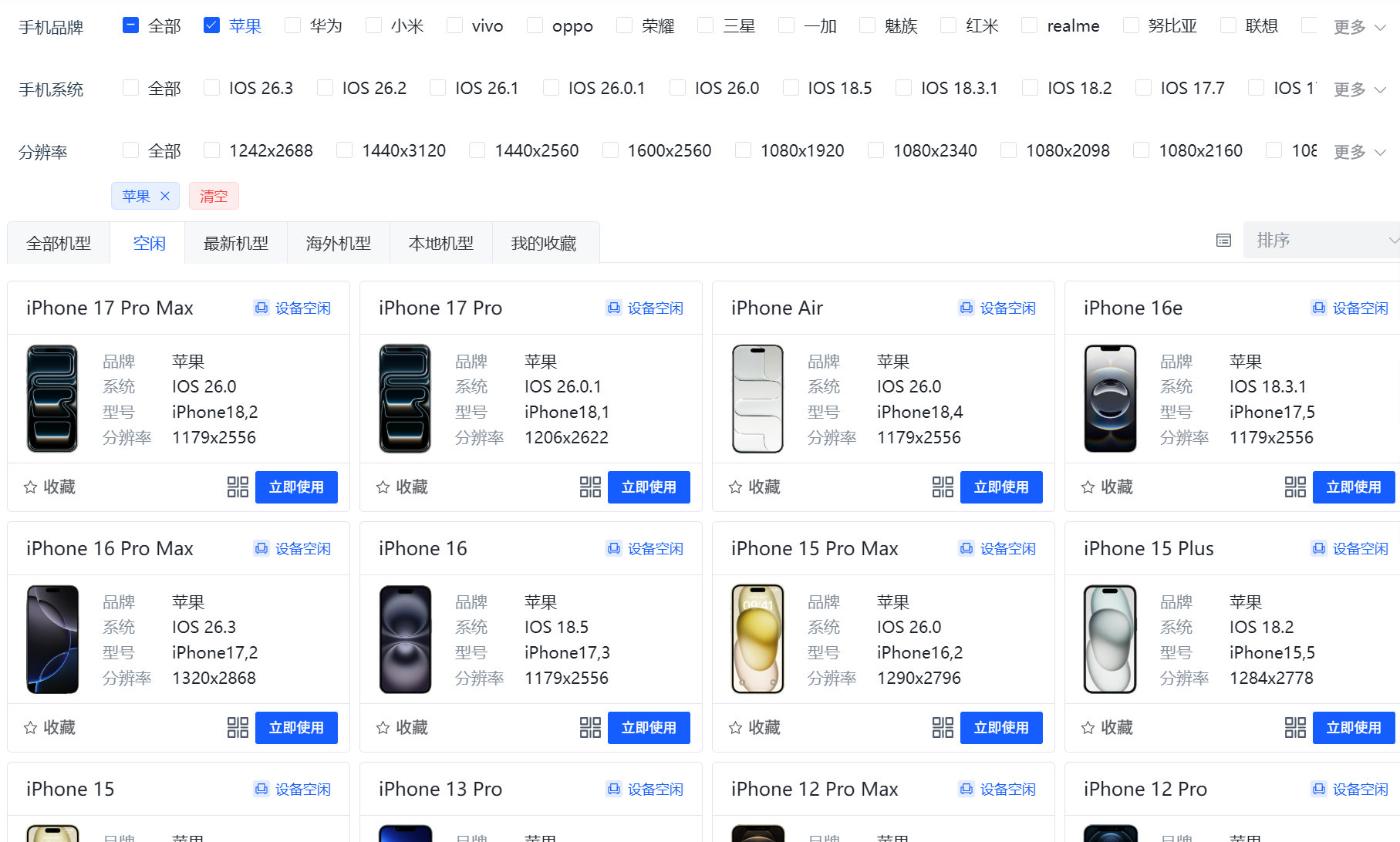Click 立即使用 for iPhone 15 Plus
This screenshot has height=842, width=1400.
coord(1354,728)
